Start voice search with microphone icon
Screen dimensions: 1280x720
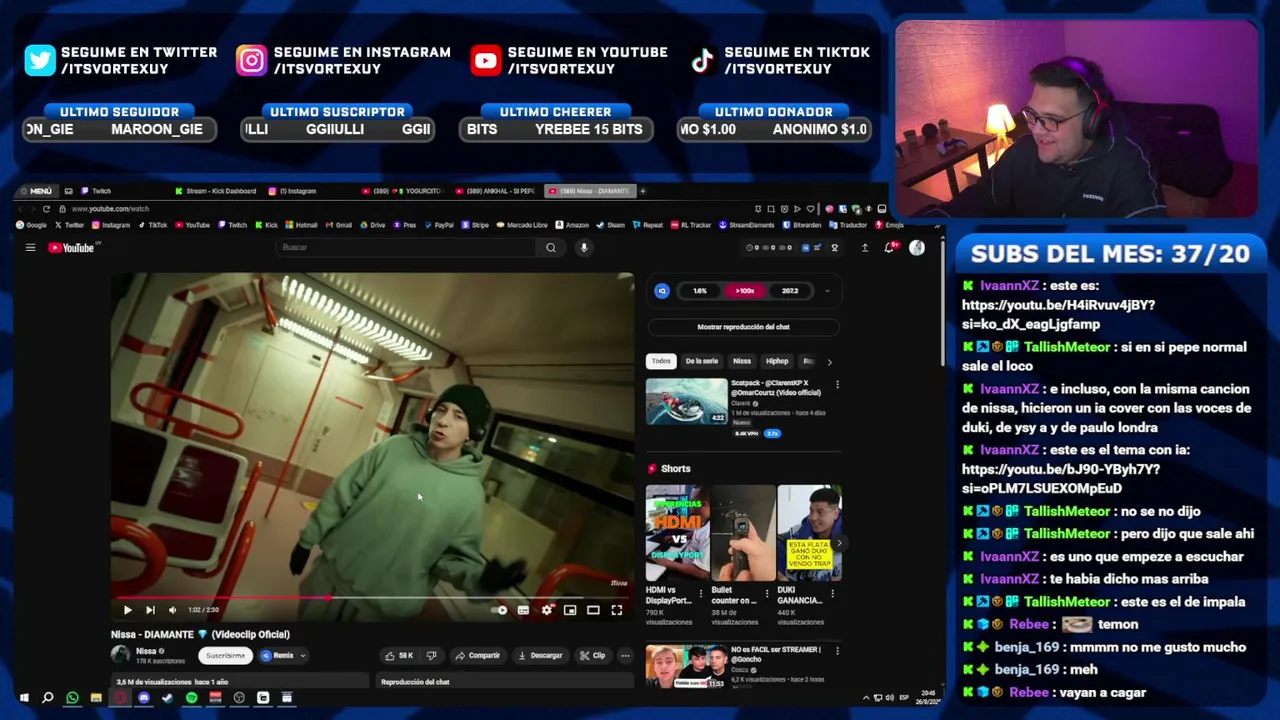point(584,248)
